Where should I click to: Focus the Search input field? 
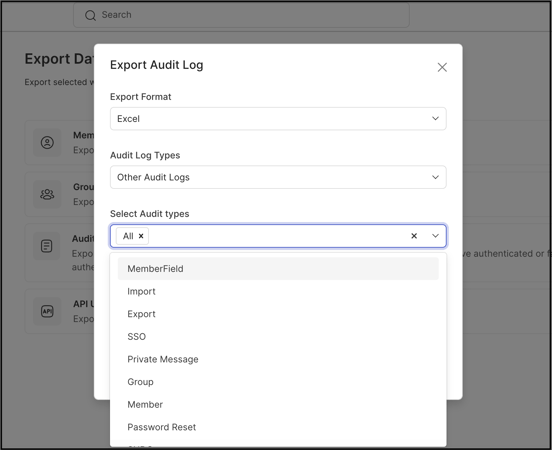pyautogui.click(x=241, y=15)
